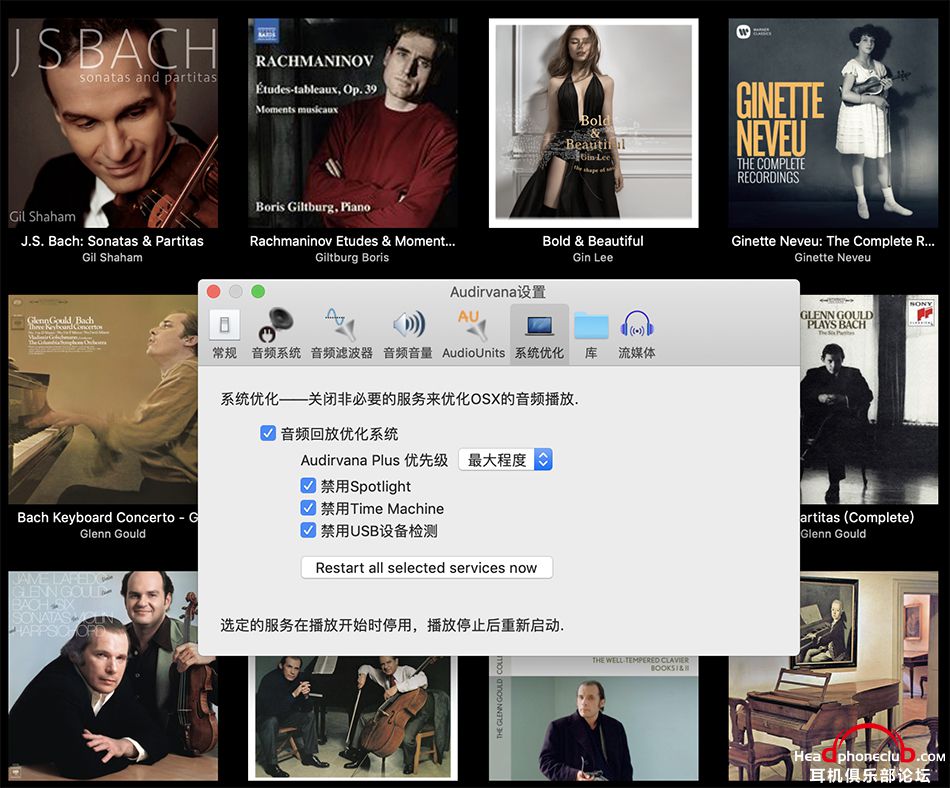Open the harpsichord room painting album cover
950x788 pixels.
(x=833, y=676)
